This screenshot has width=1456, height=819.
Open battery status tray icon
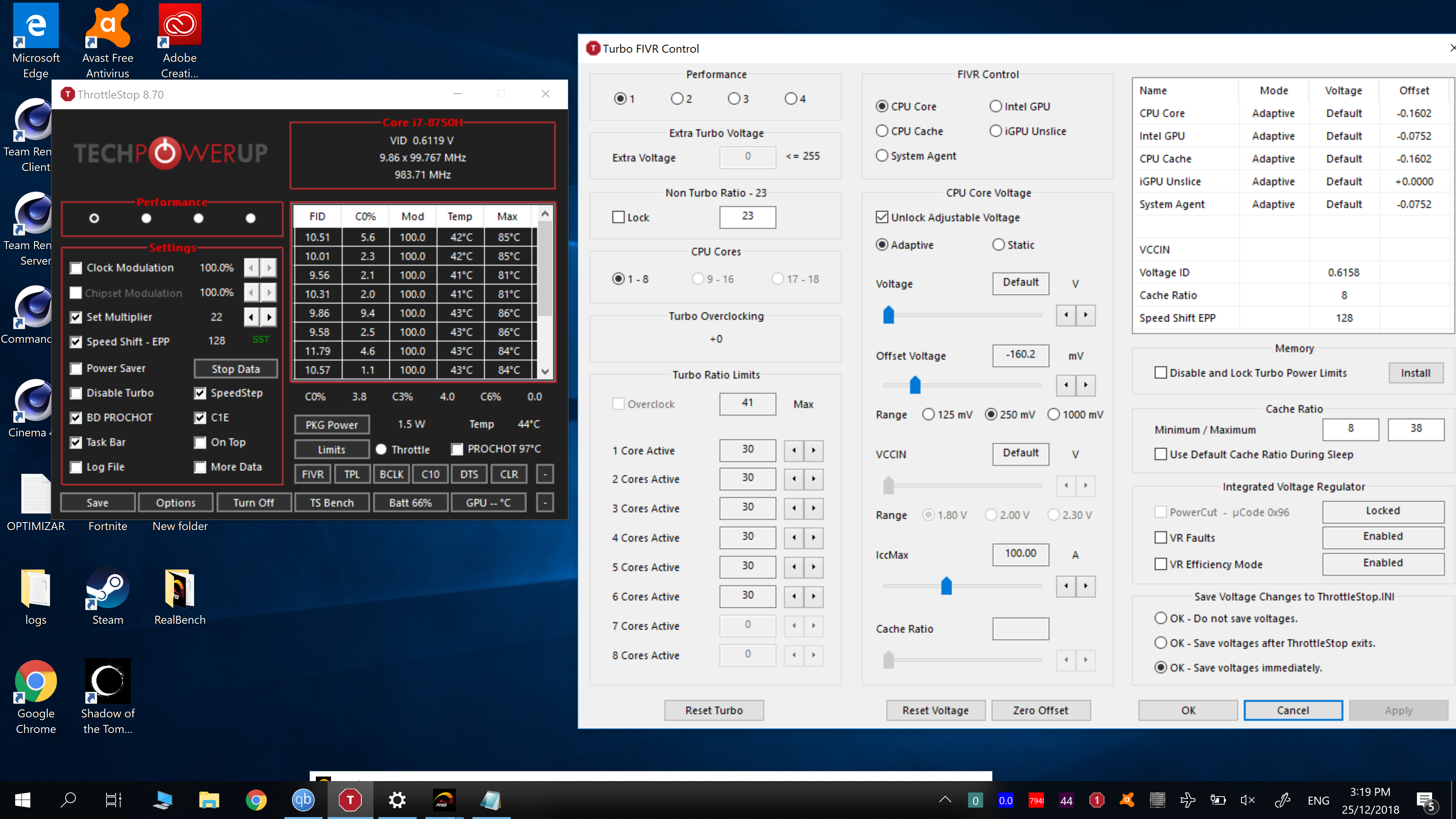[1218, 800]
